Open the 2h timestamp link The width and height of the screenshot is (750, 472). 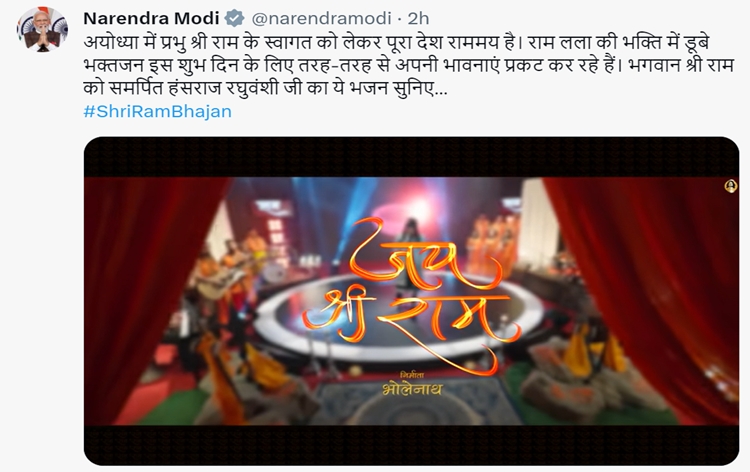point(418,19)
